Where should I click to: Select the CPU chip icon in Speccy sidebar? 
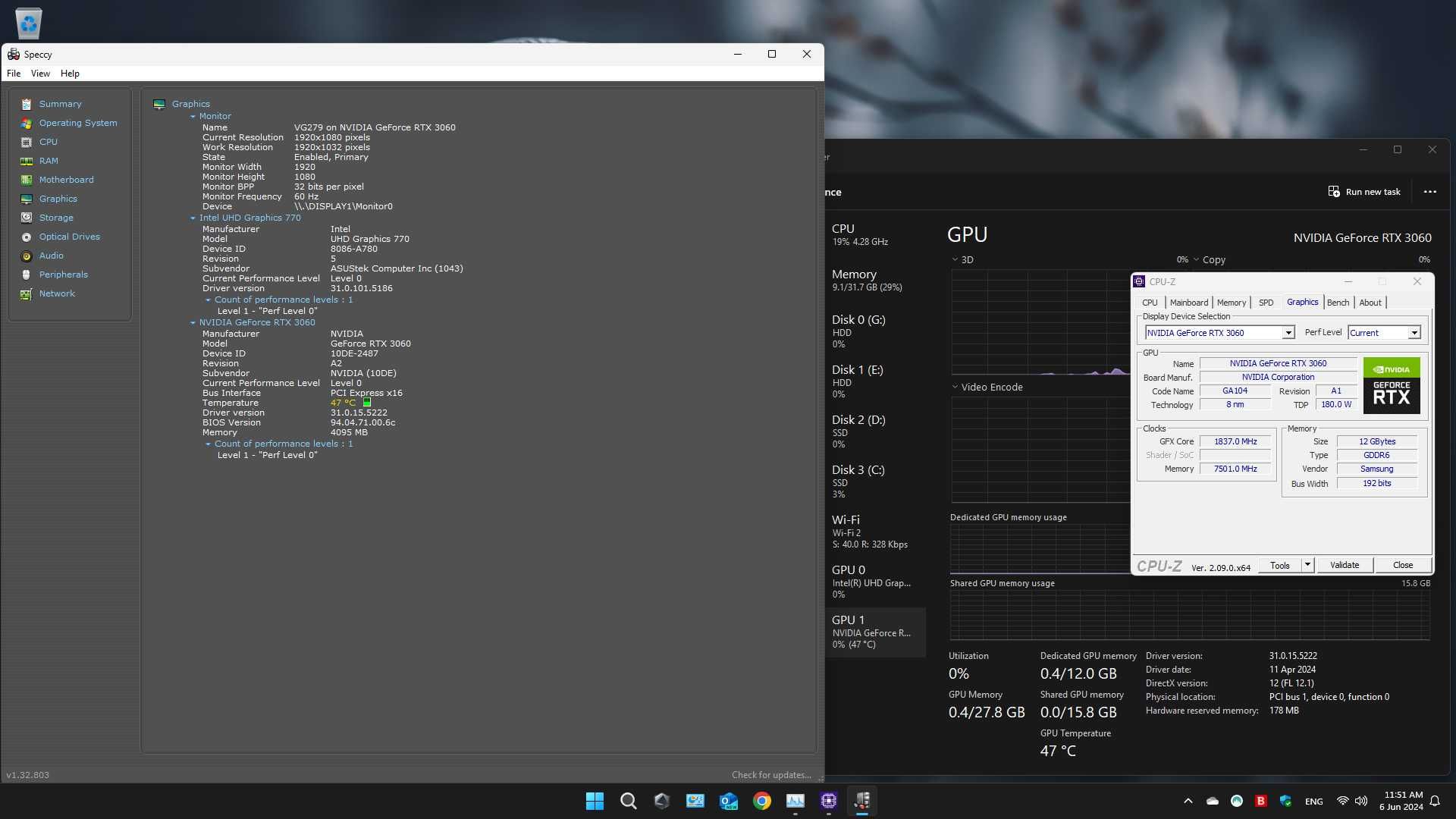click(x=27, y=142)
